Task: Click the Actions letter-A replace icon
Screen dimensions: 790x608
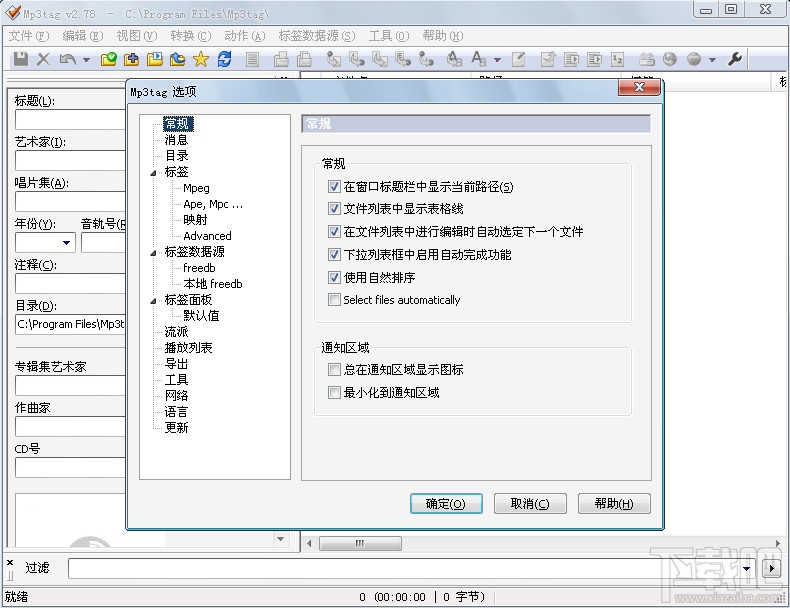Action: [x=454, y=59]
